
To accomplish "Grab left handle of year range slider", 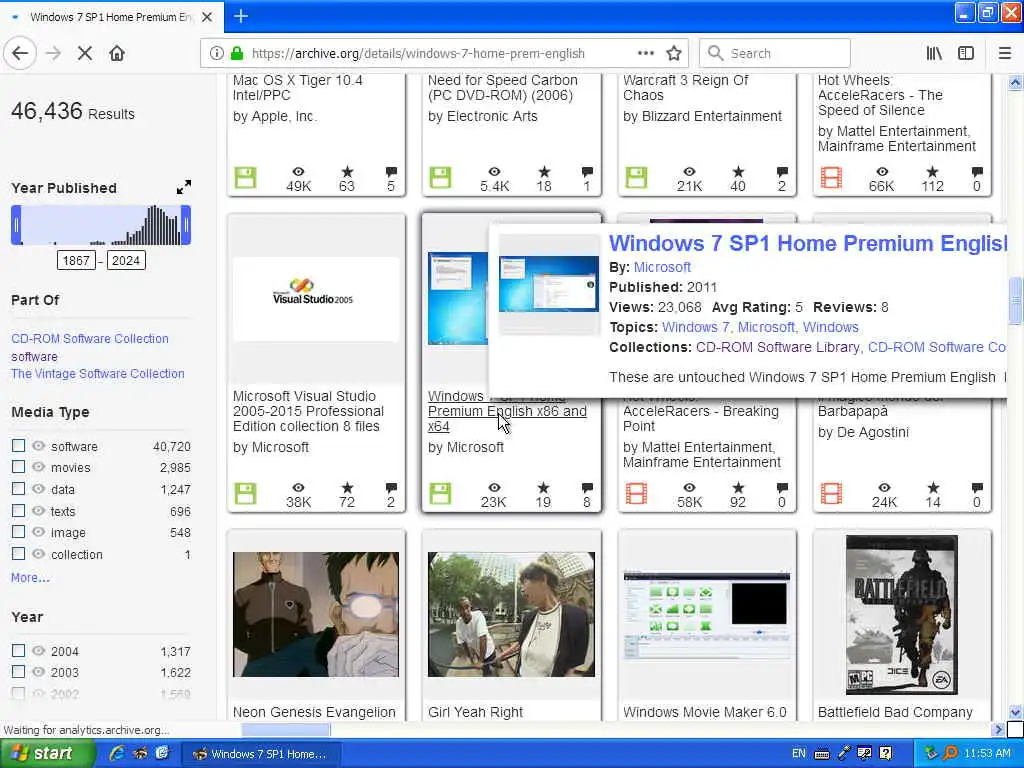I will pyautogui.click(x=16, y=225).
